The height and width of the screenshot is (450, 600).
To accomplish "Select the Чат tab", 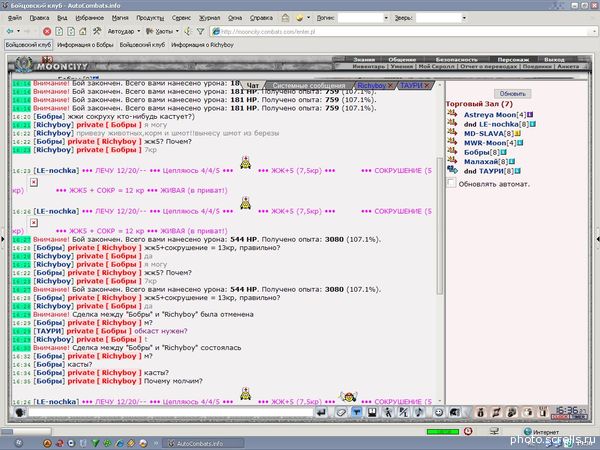I will [x=253, y=85].
